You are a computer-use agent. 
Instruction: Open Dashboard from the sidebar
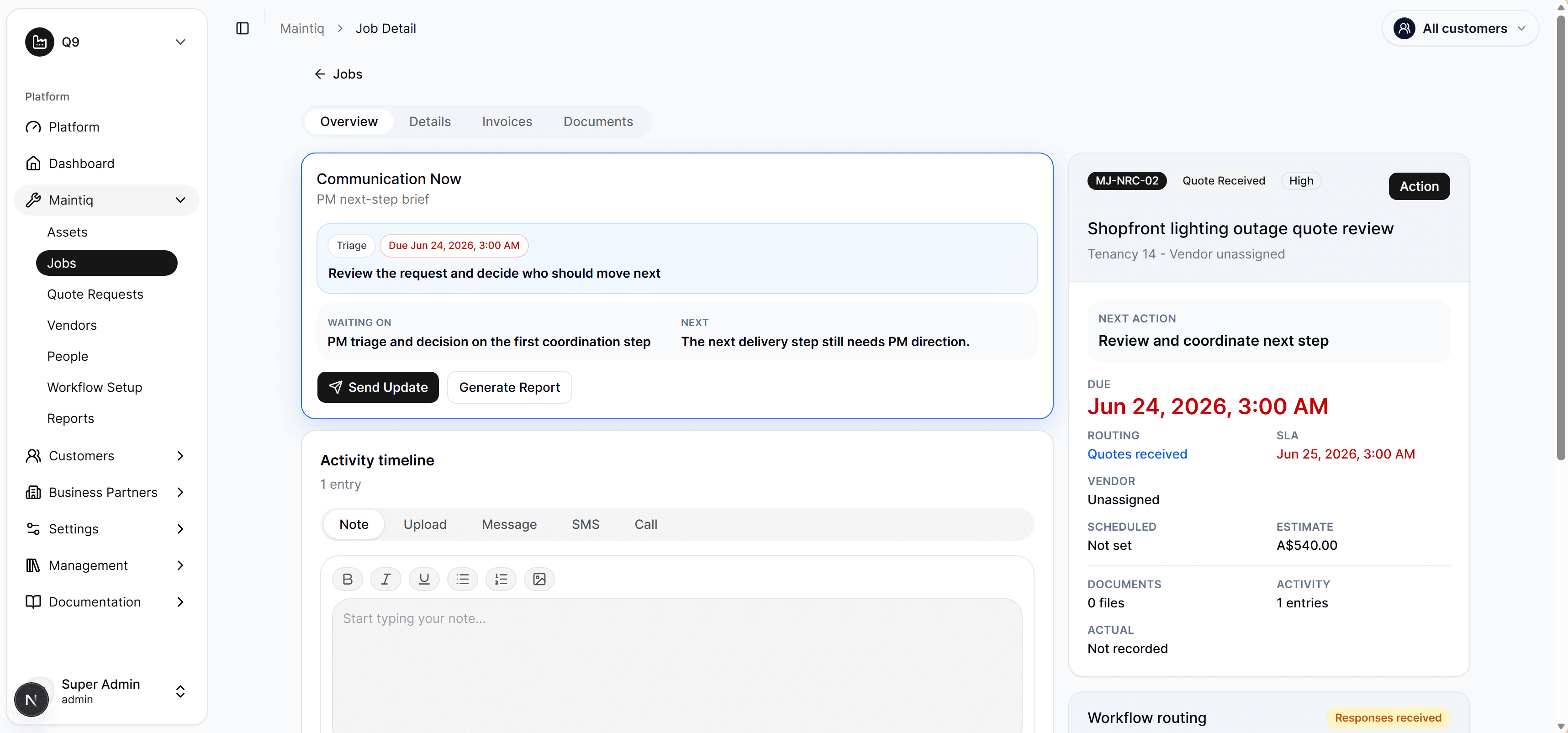pos(106,164)
